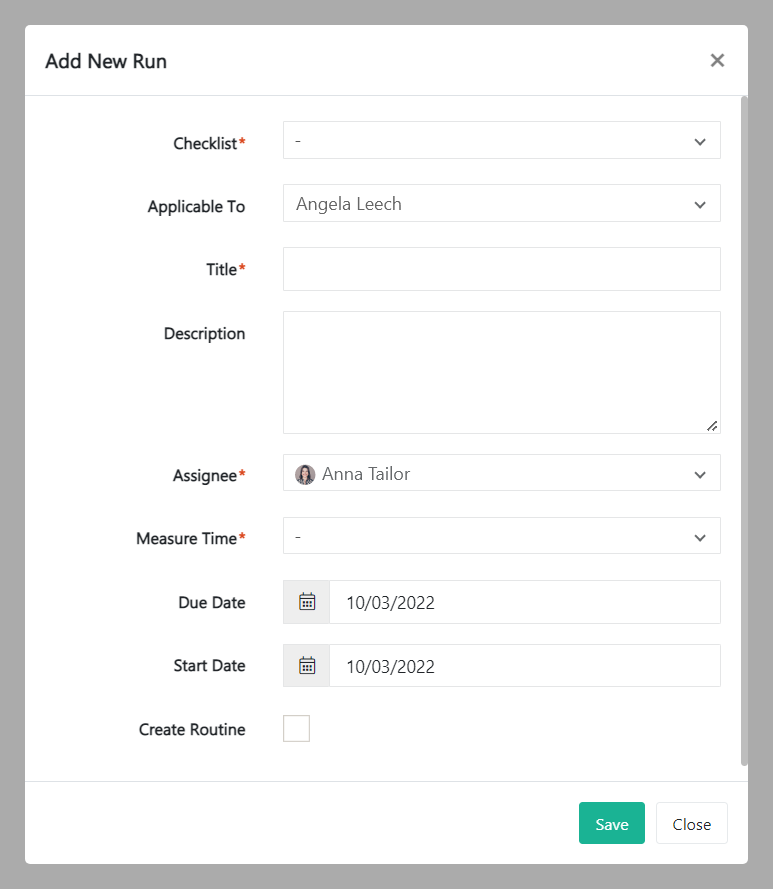Click Anna Tailor's avatar picture
The image size is (773, 889).
tap(305, 473)
